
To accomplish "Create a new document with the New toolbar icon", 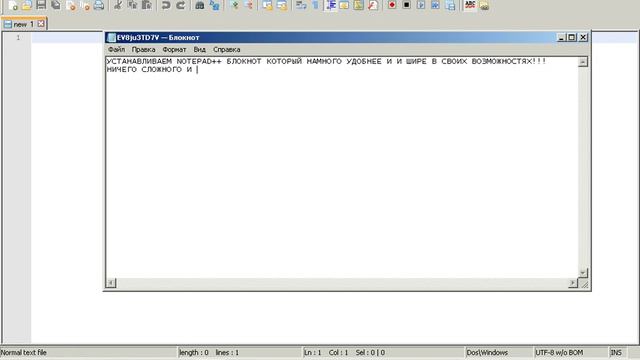I will click(12, 5).
